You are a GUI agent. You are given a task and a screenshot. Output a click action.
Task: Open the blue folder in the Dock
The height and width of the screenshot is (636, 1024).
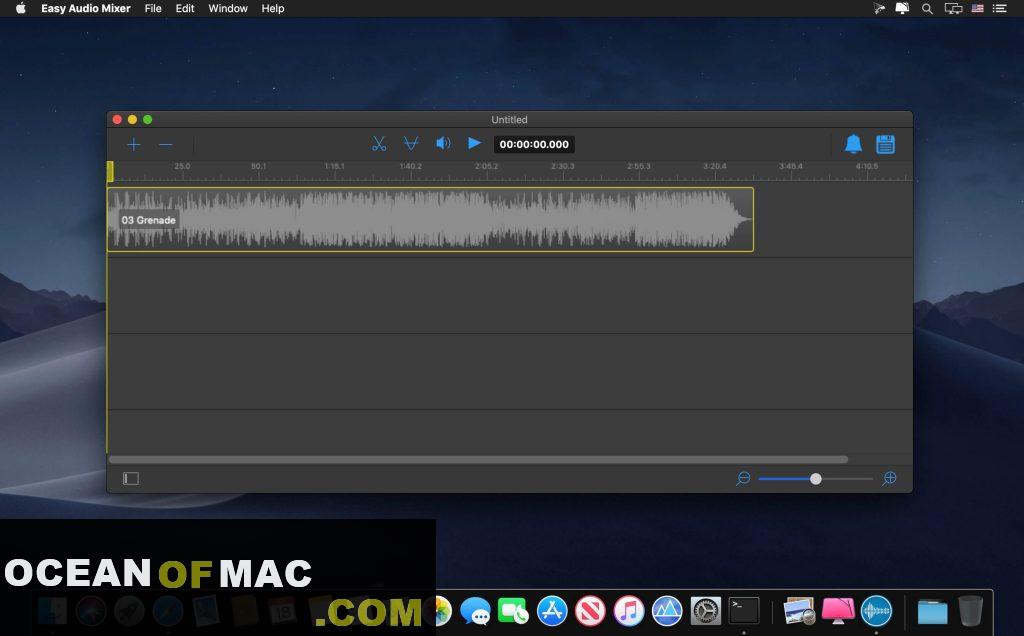pyautogui.click(x=933, y=612)
